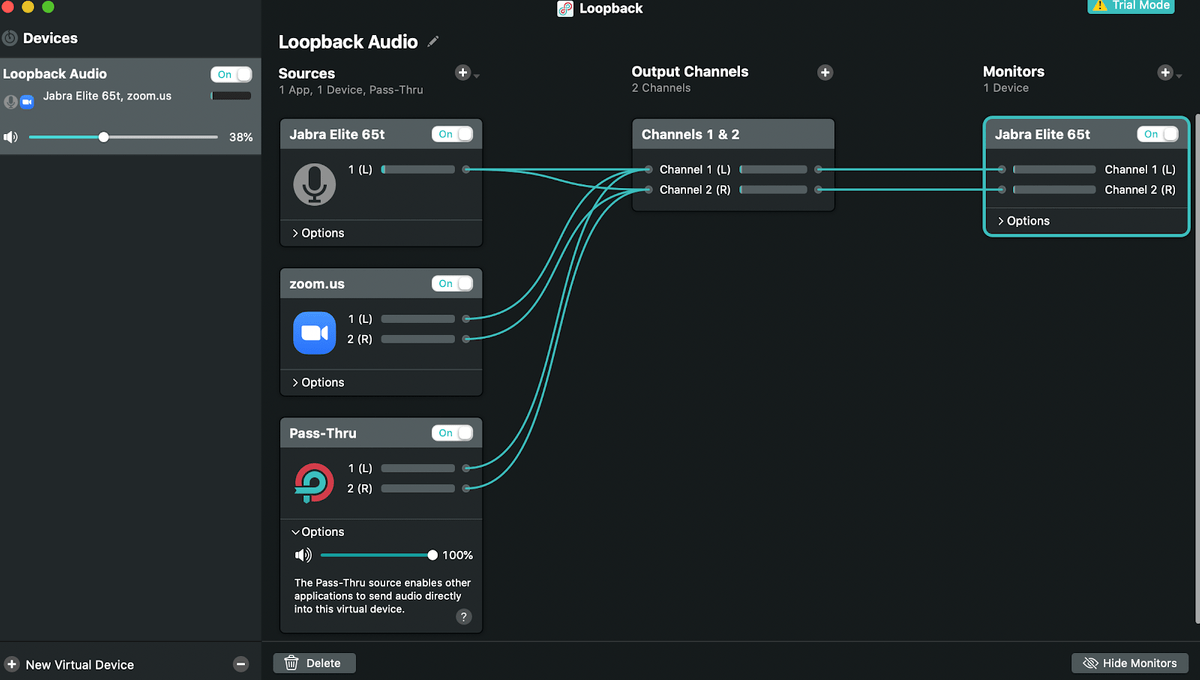
Task: Click the minus icon to remove virtual device
Action: (x=240, y=664)
